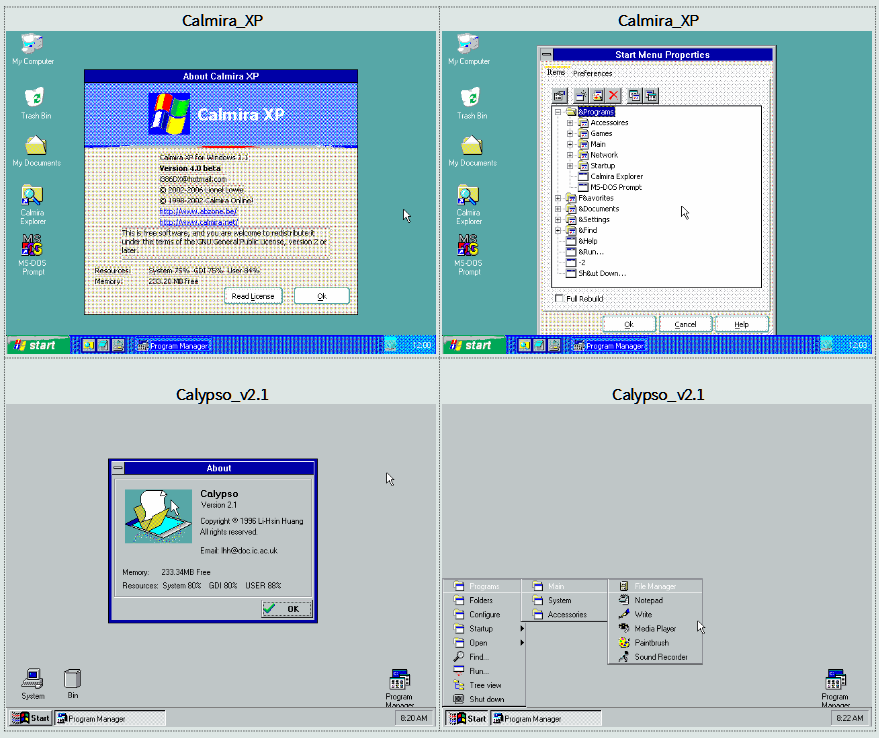Viewport: 879px width, 738px height.
Task: Open Trash Bin icon beside About Calmira XP dialog
Action: 35,103
